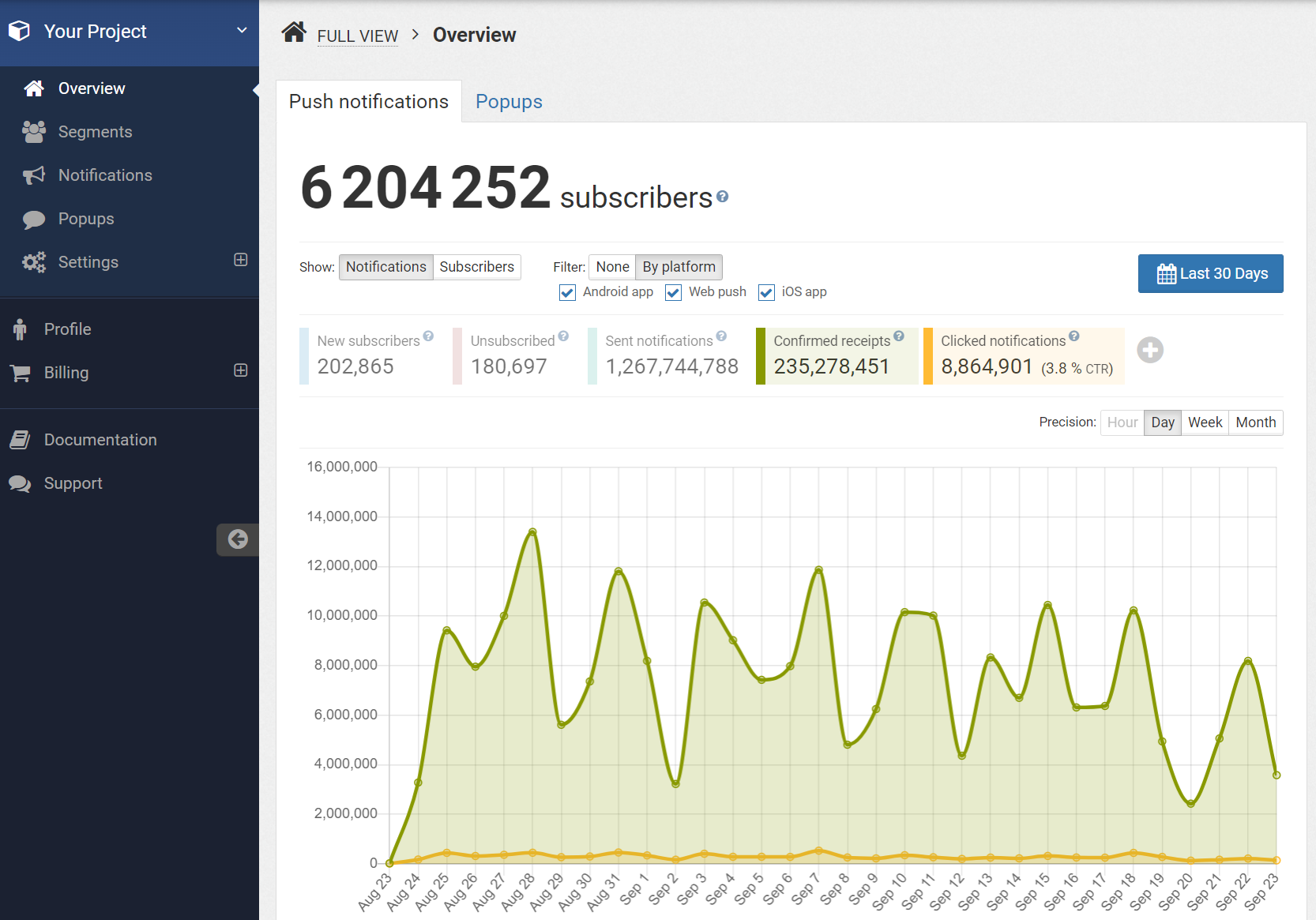Viewport: 1316px width, 920px height.
Task: Show Notifications data in the chart
Action: tap(386, 267)
